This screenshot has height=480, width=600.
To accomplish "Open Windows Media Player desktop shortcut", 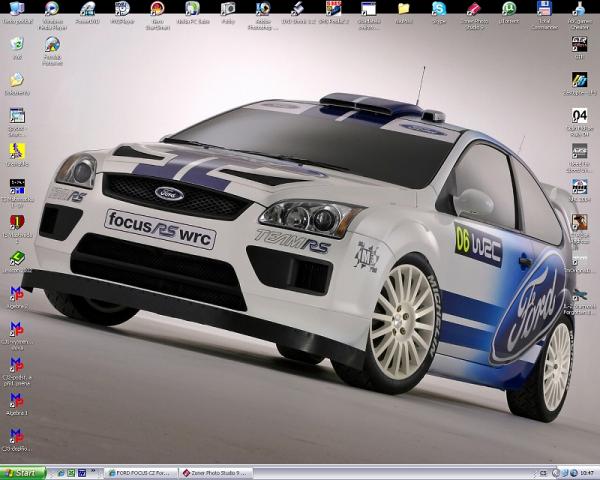I will pos(52,10).
